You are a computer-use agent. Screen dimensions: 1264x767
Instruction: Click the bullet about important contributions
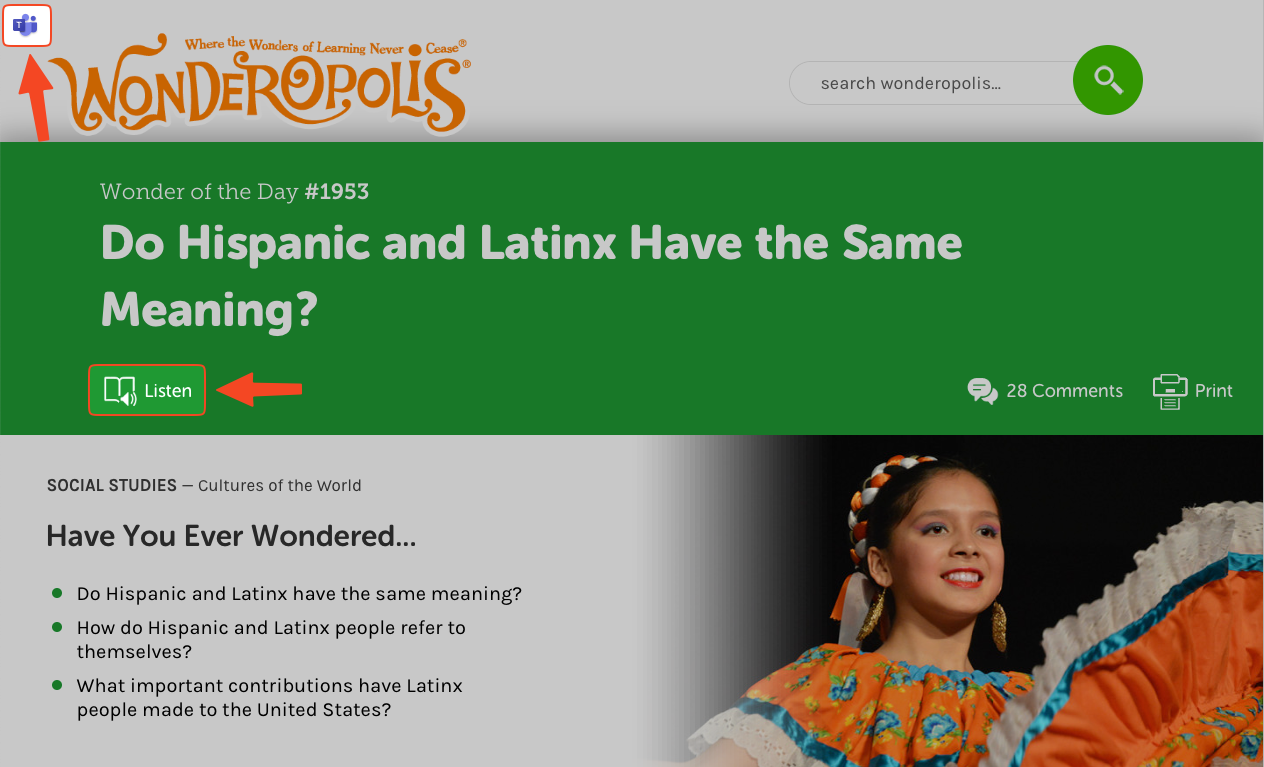pyautogui.click(x=270, y=698)
